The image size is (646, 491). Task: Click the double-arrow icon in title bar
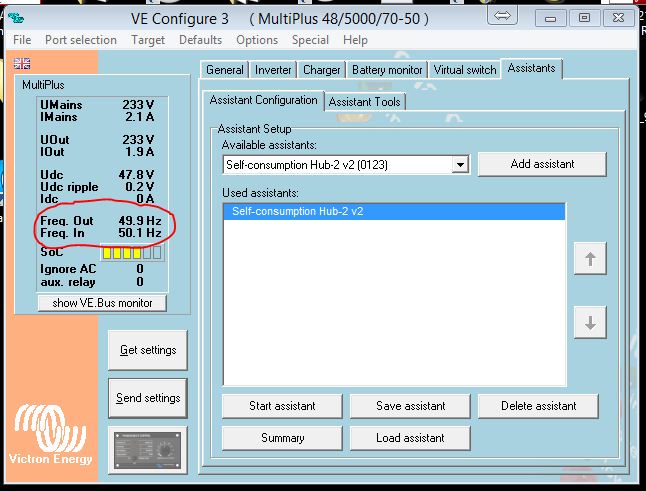502,16
